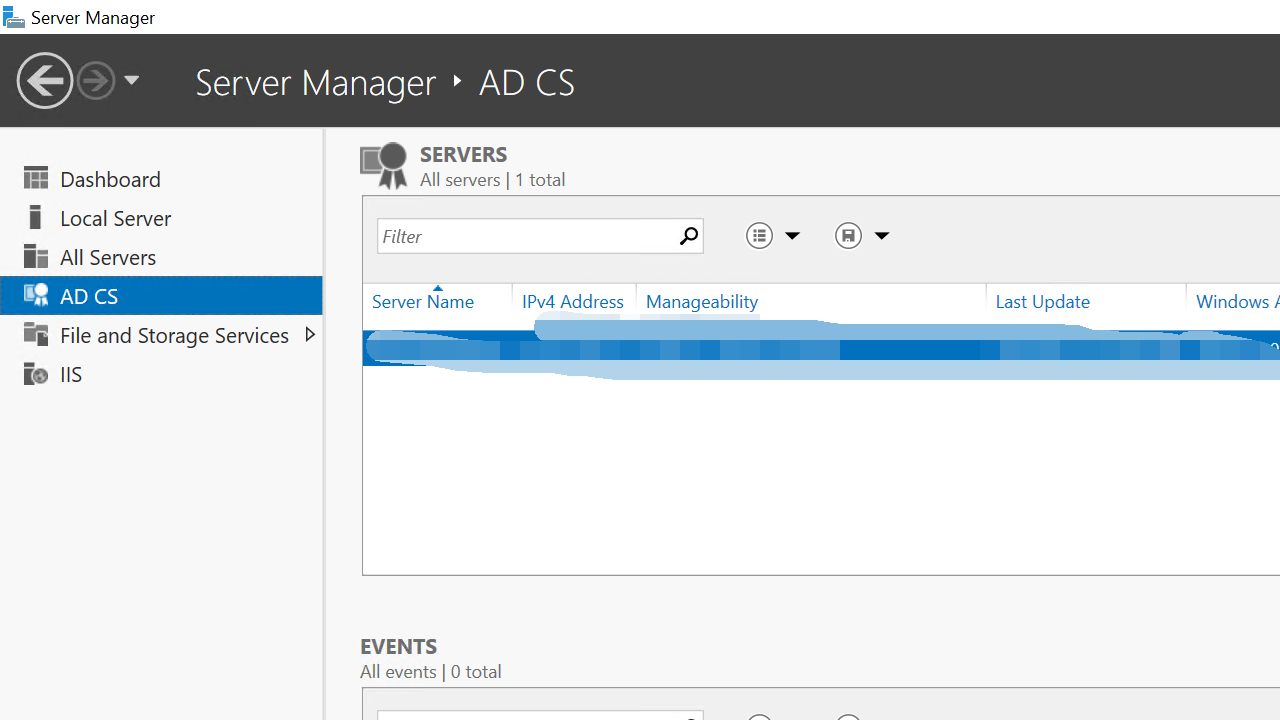Select the highlighted server row
The image size is (1280, 720).
821,350
